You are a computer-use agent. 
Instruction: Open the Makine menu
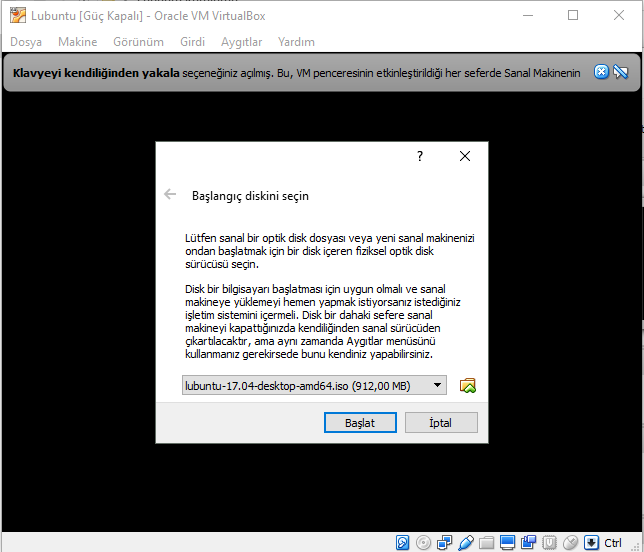pos(77,42)
